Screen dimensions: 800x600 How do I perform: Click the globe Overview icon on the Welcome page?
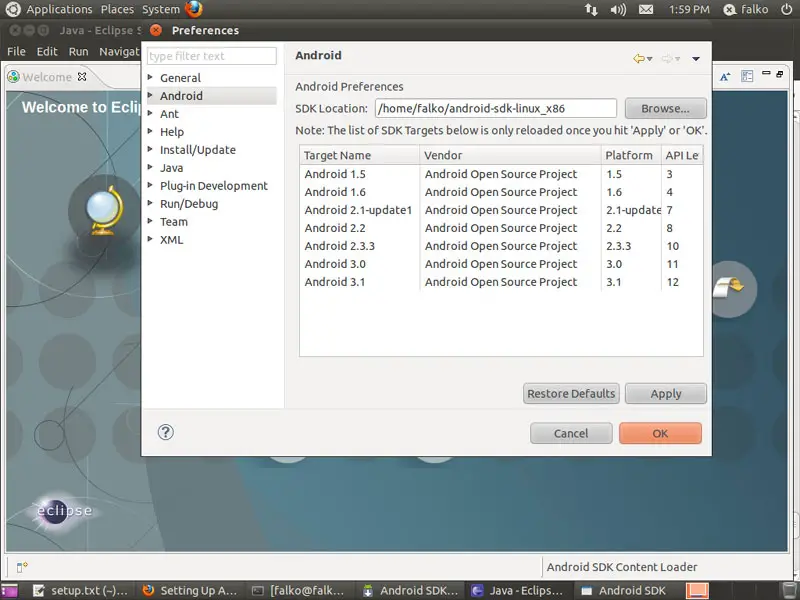click(x=104, y=211)
